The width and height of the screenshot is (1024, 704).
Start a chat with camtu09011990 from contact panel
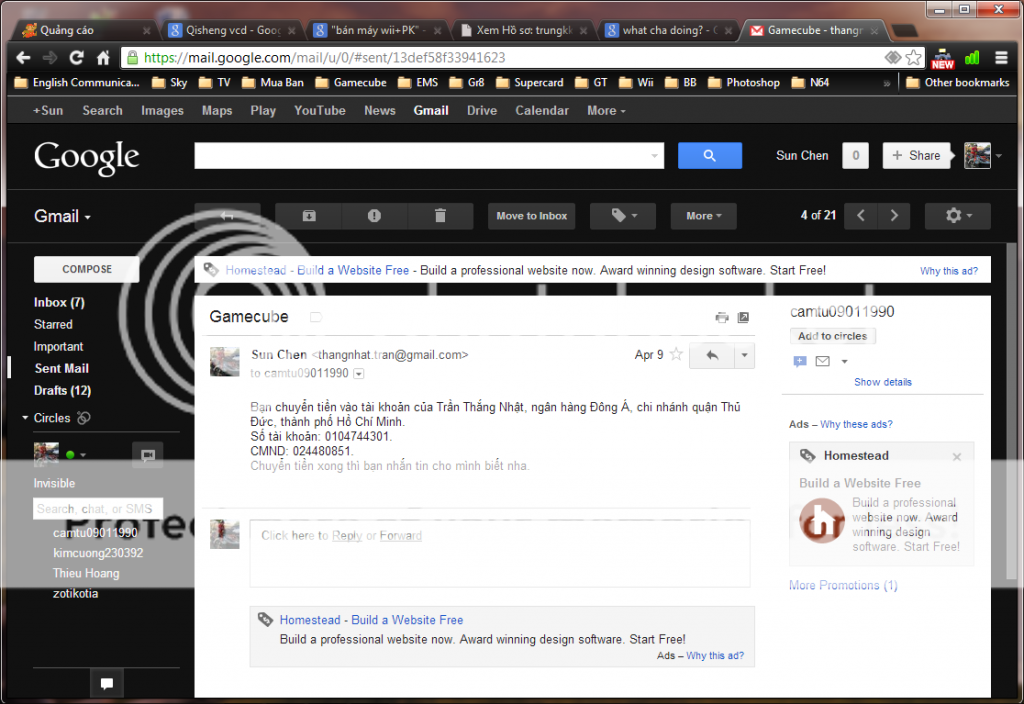coord(800,361)
